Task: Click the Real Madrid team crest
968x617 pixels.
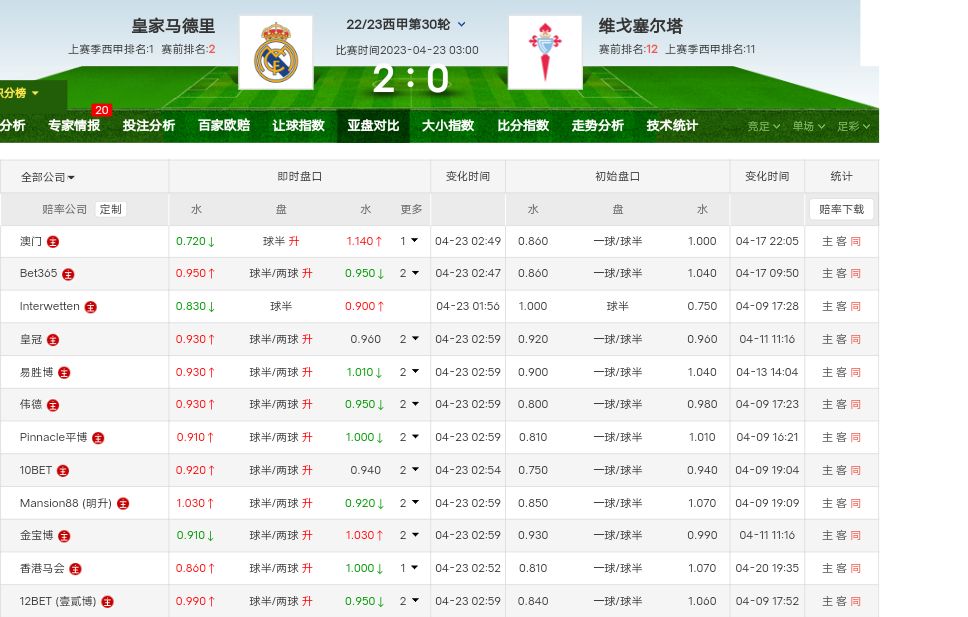Action: pos(275,52)
